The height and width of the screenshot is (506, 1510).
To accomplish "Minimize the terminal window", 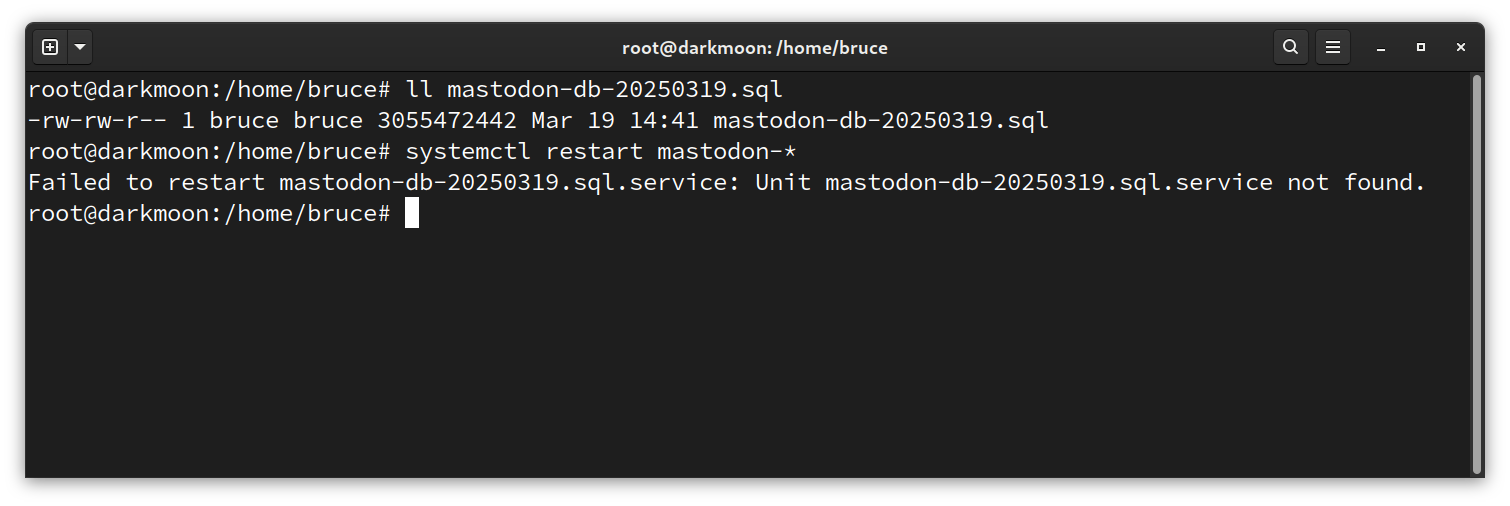I will coord(1381,47).
